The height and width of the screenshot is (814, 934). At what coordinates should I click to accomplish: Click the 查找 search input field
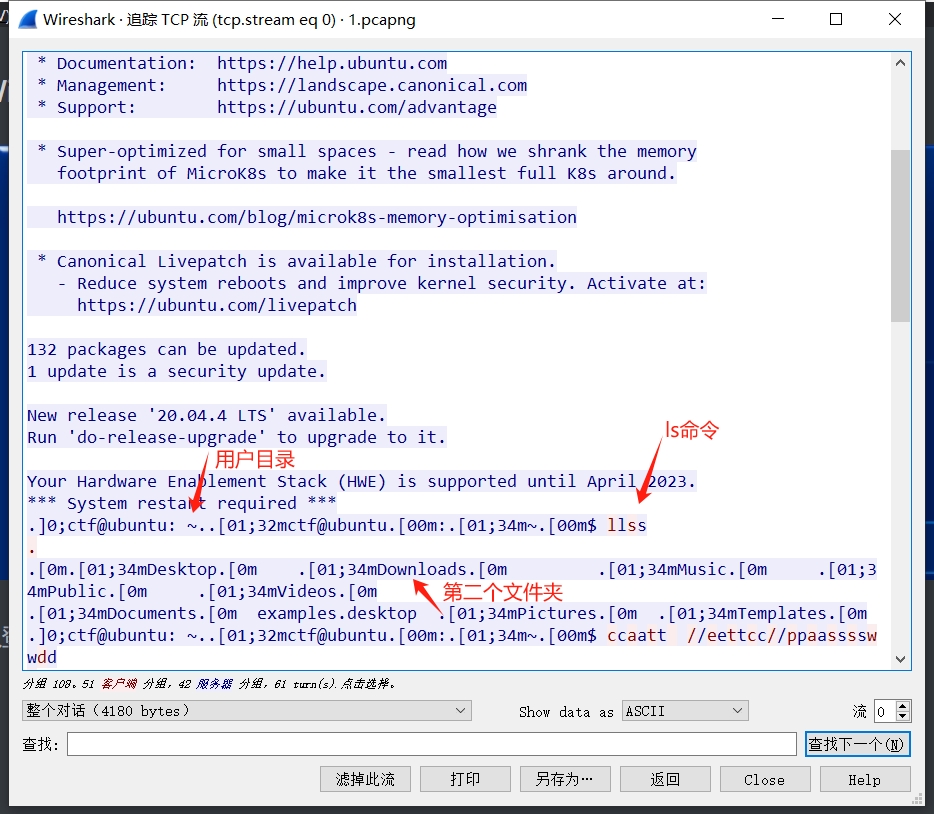pyautogui.click(x=431, y=744)
